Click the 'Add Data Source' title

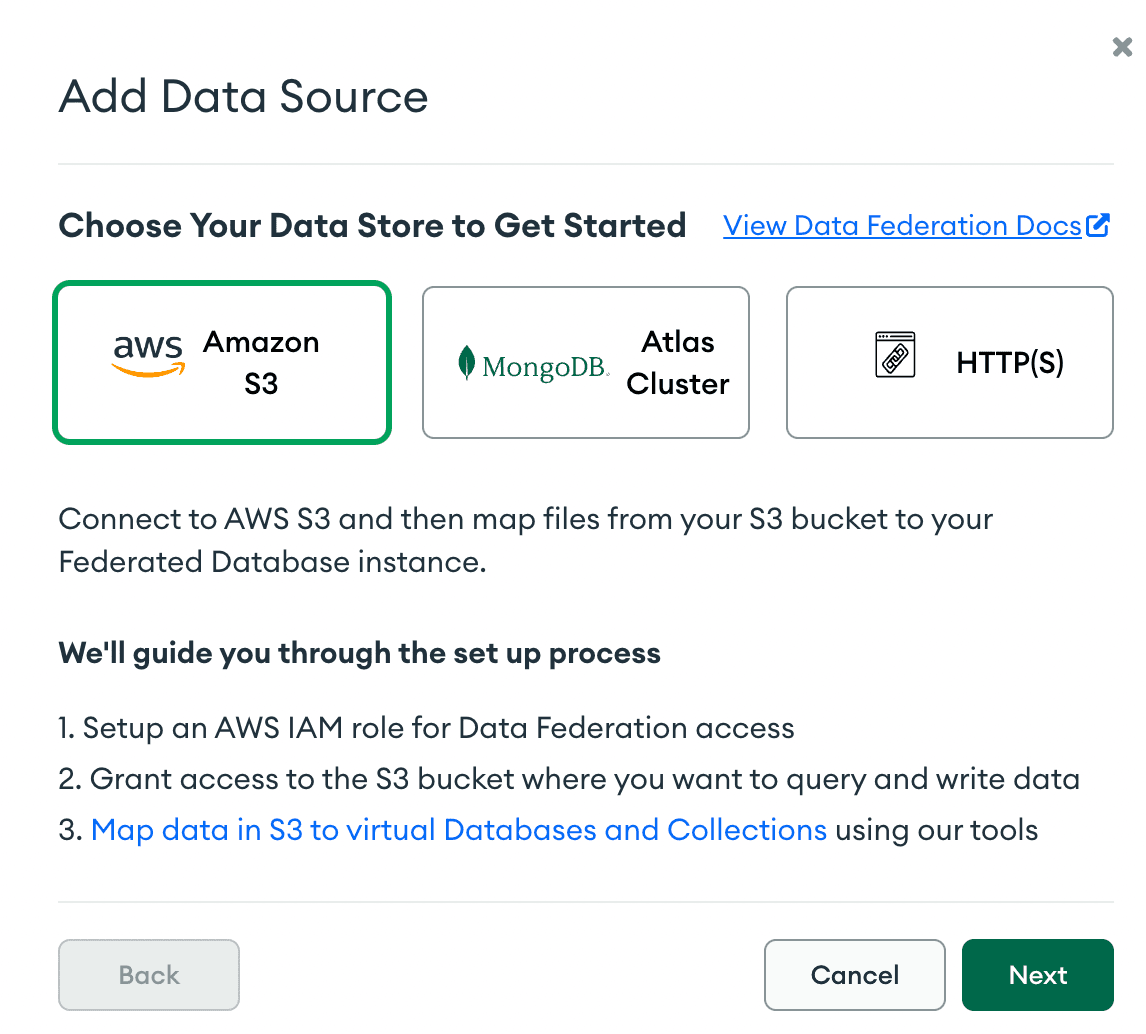244,97
